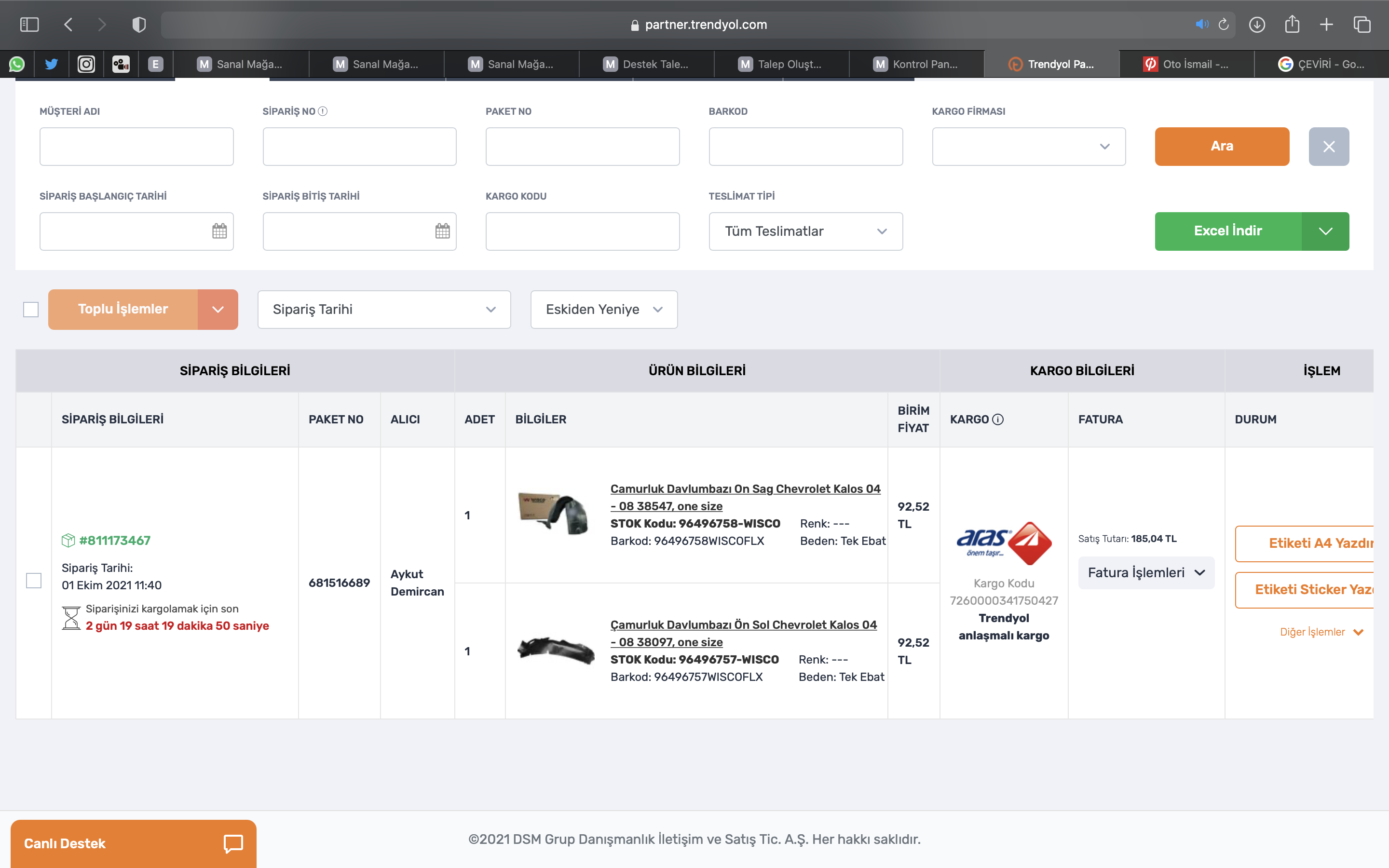This screenshot has height=868, width=1389.
Task: Click Safari downloads icon
Action: (x=1256, y=25)
